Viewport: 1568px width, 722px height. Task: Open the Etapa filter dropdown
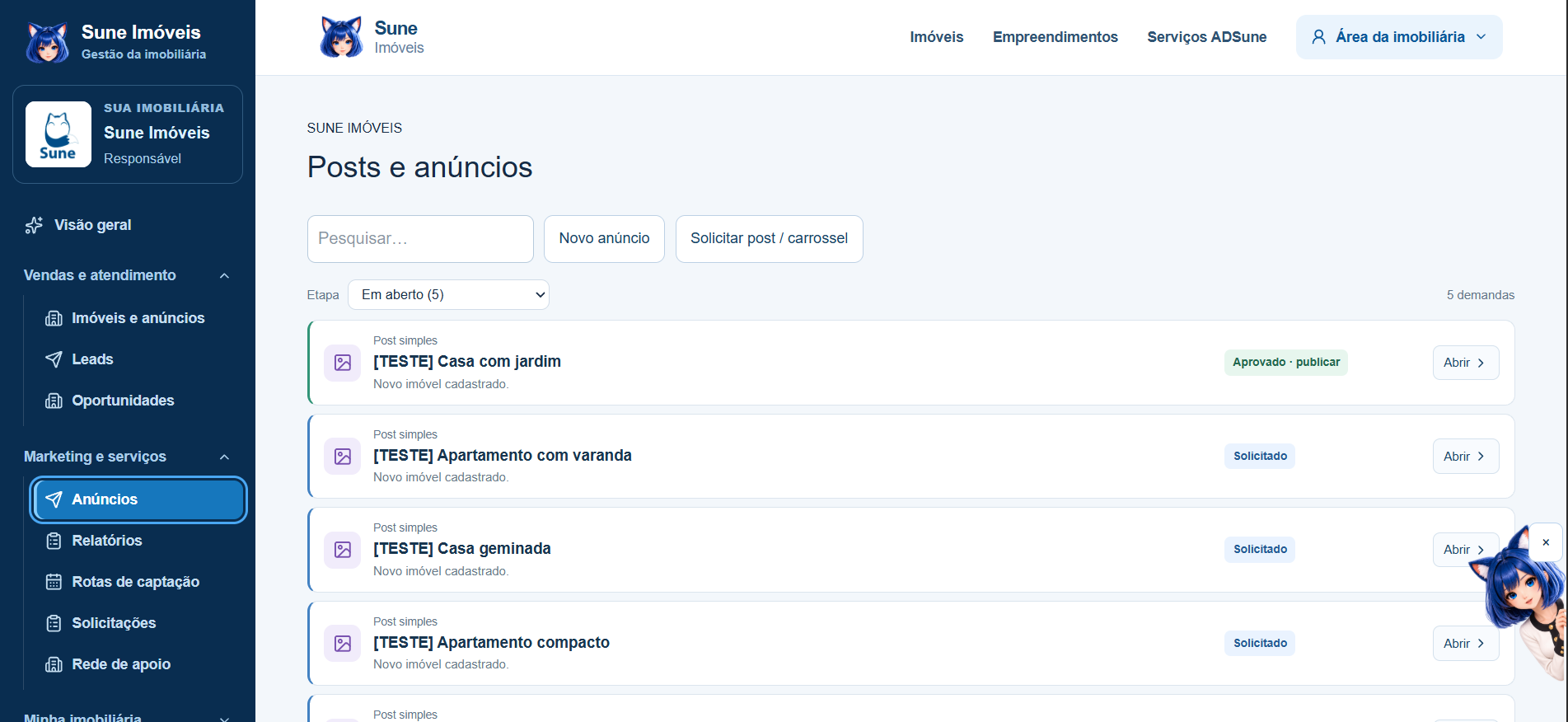(x=448, y=295)
